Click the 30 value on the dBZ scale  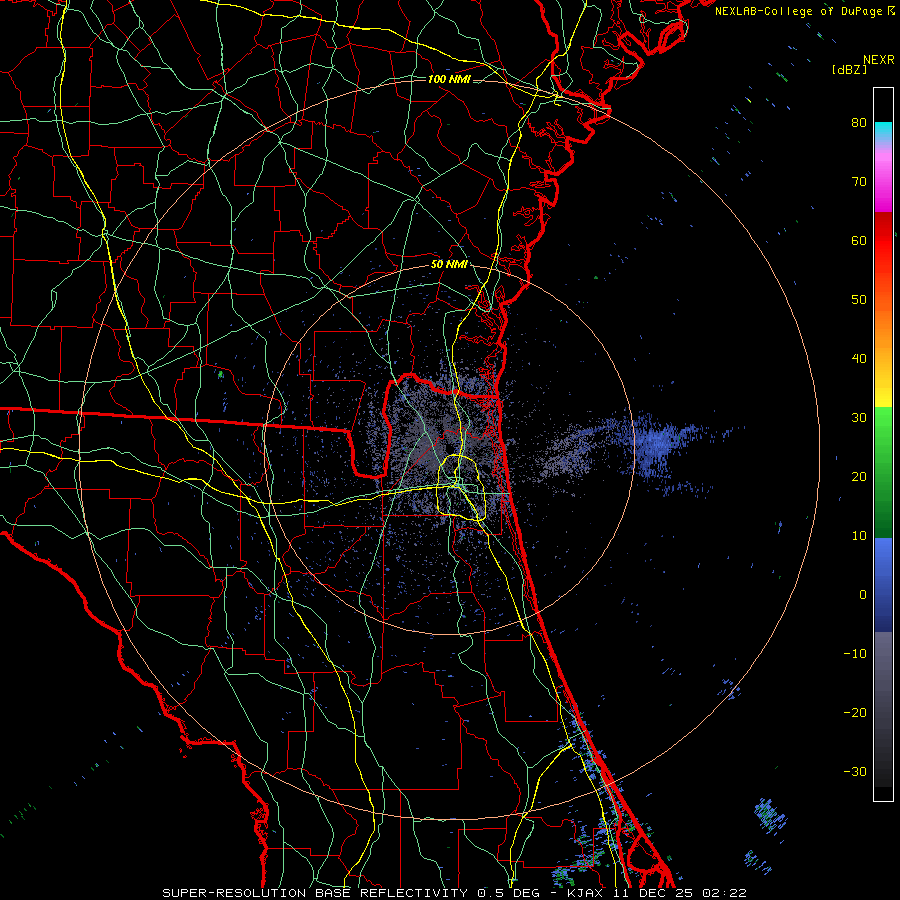859,417
